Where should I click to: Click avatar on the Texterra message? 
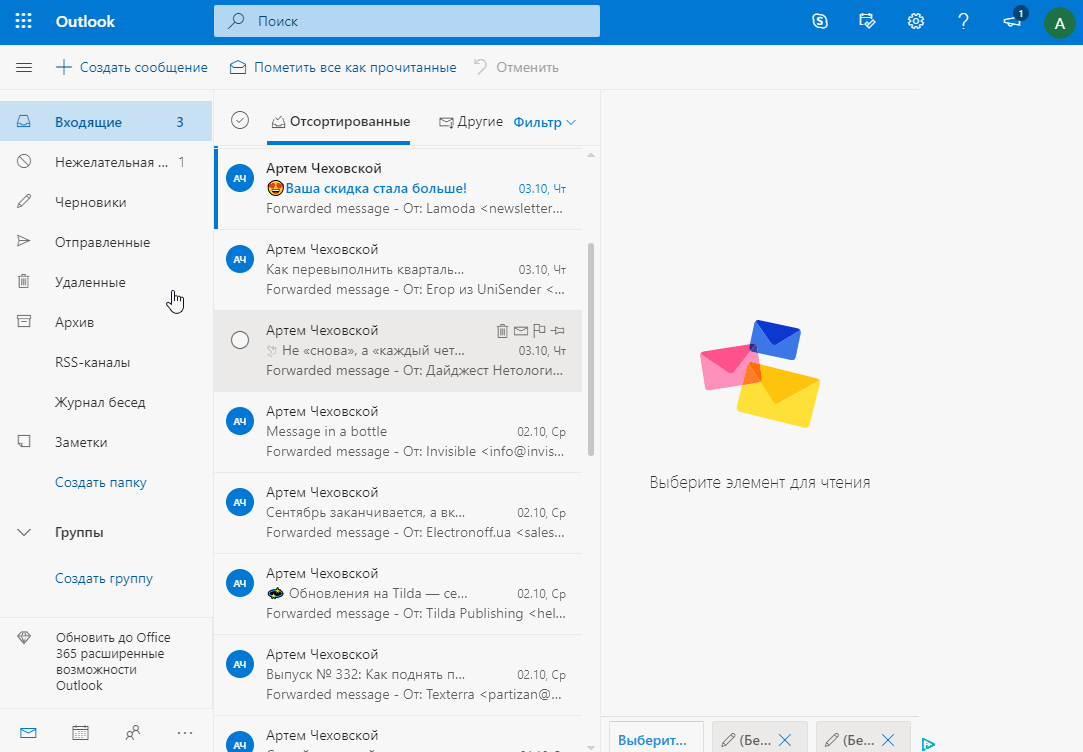point(240,664)
